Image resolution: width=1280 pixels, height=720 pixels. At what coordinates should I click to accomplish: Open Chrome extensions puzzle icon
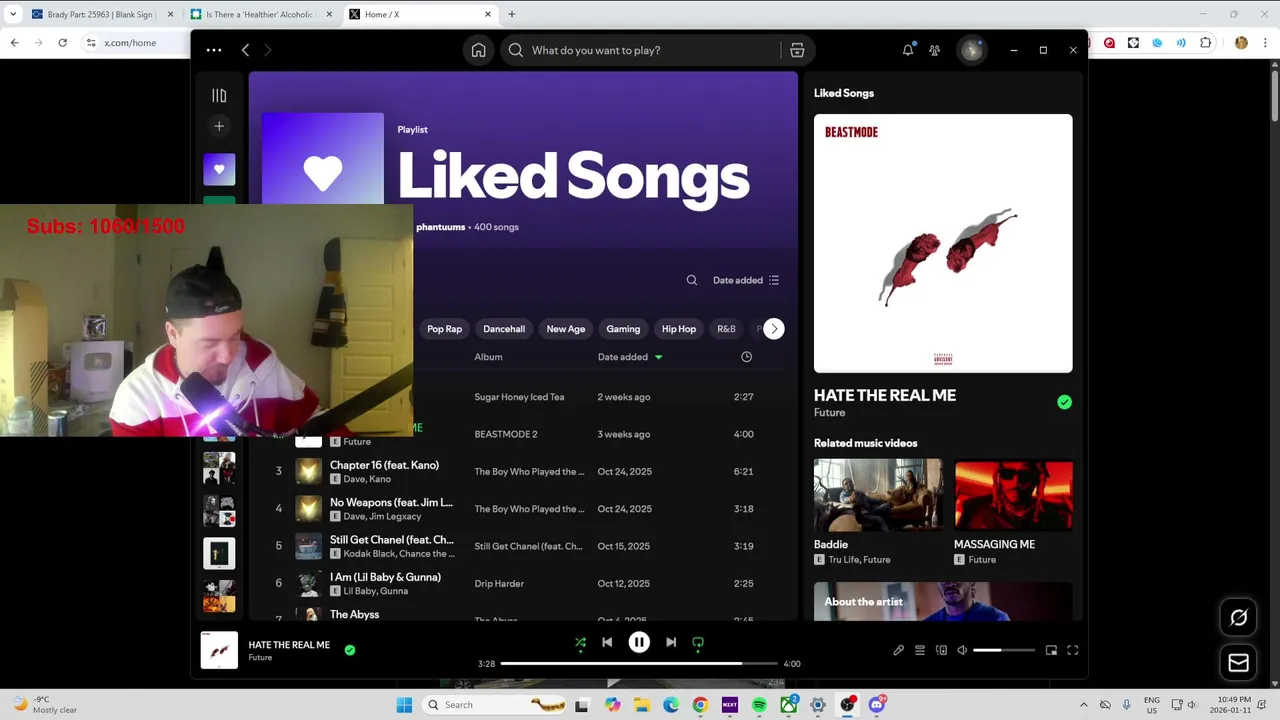pos(1205,43)
